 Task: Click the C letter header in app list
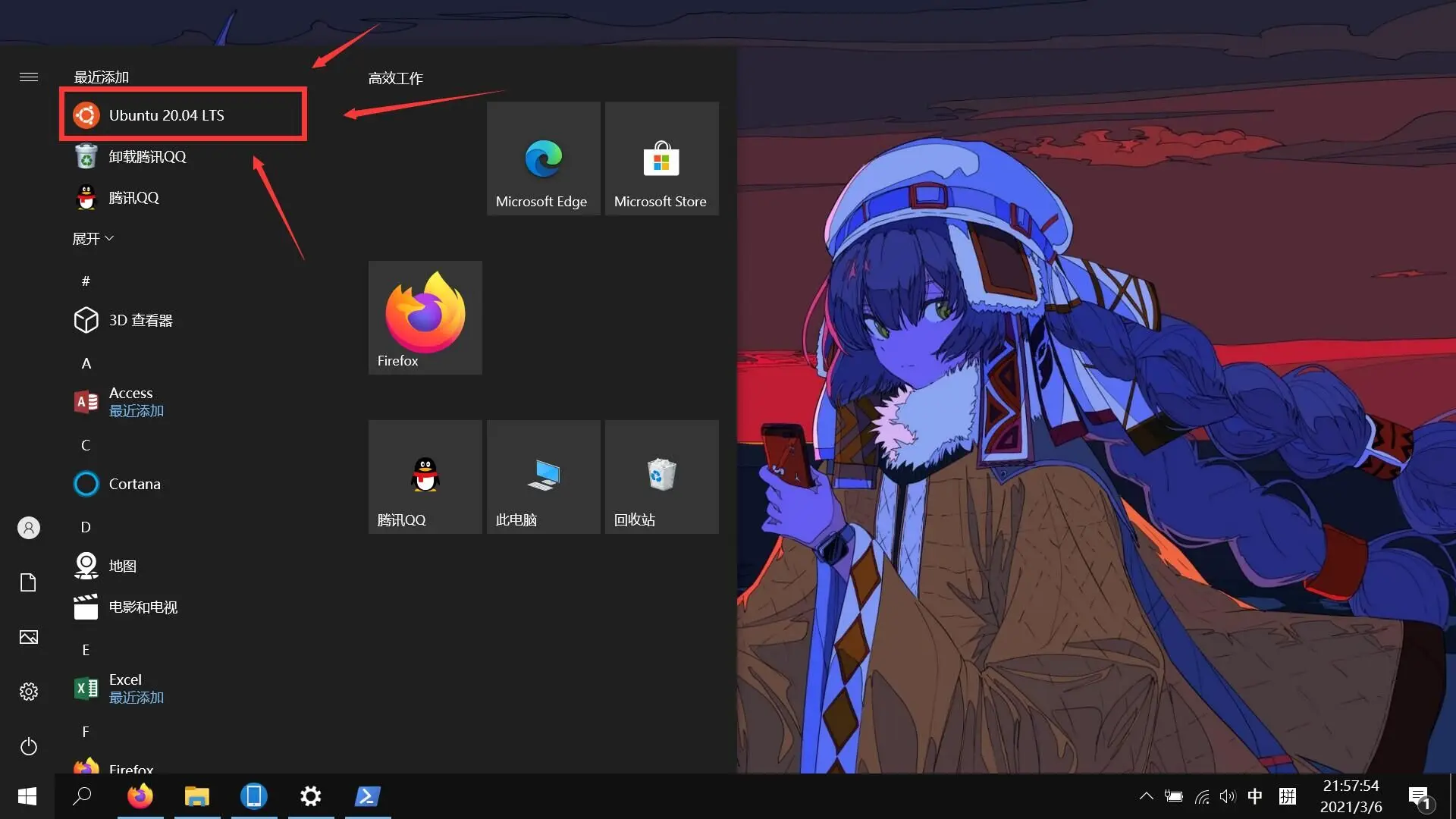tap(86, 445)
